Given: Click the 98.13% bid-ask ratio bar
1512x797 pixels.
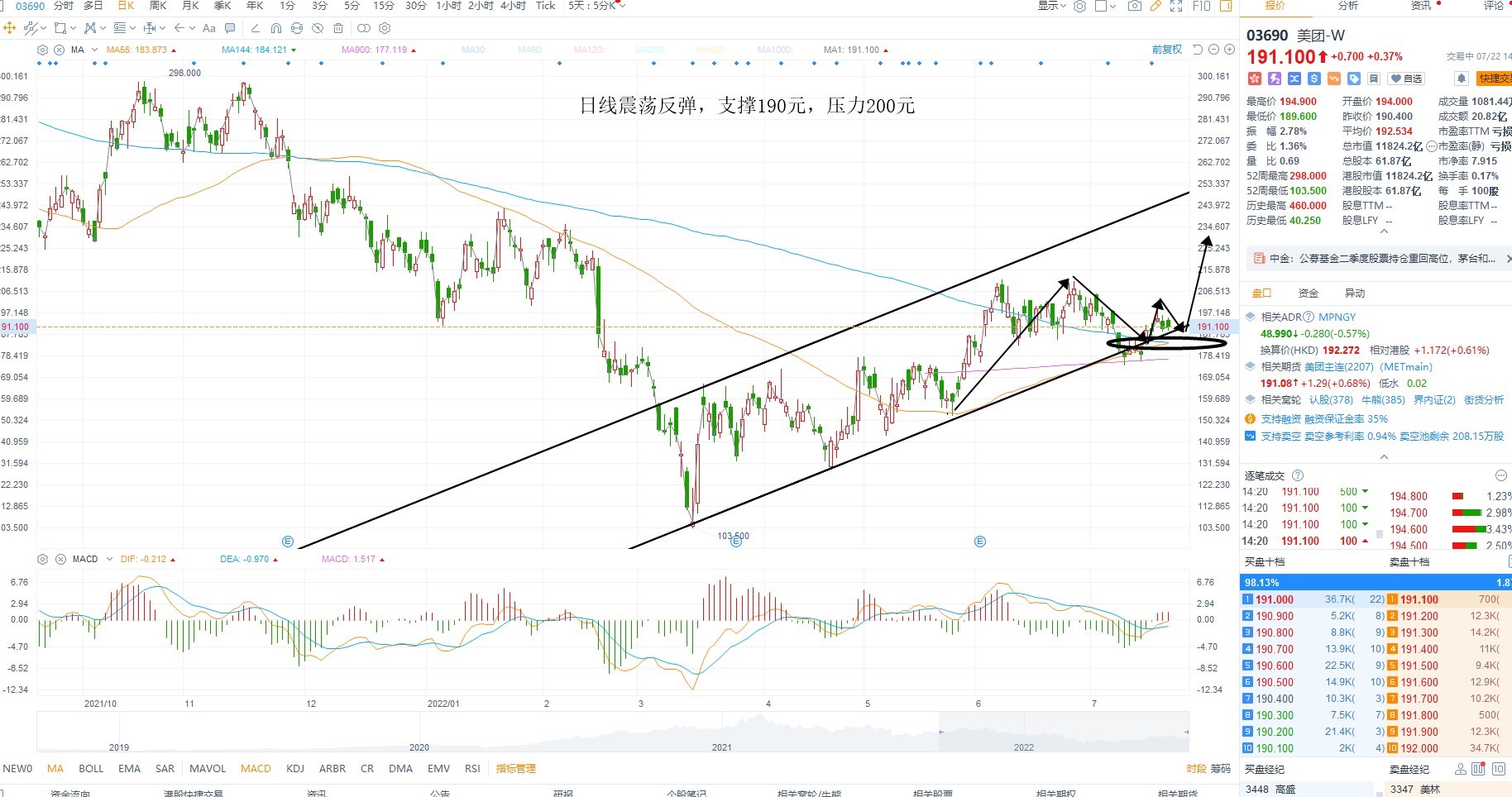Looking at the screenshot, I should [1376, 582].
